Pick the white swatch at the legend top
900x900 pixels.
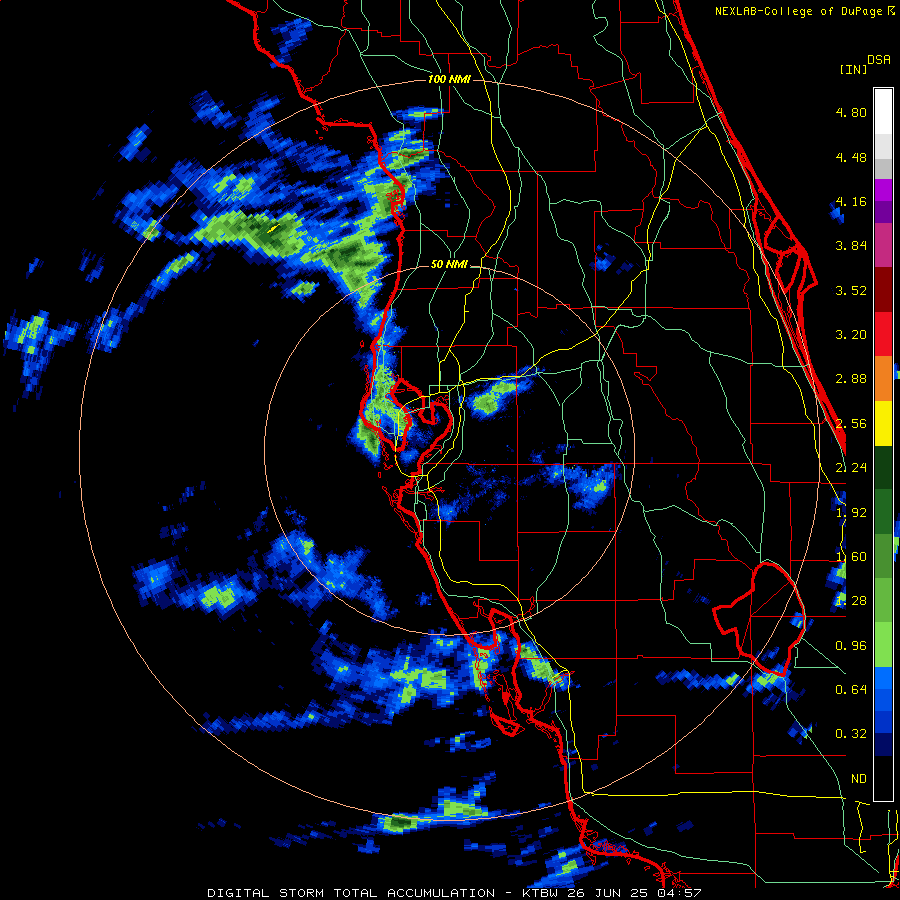pyautogui.click(x=883, y=111)
